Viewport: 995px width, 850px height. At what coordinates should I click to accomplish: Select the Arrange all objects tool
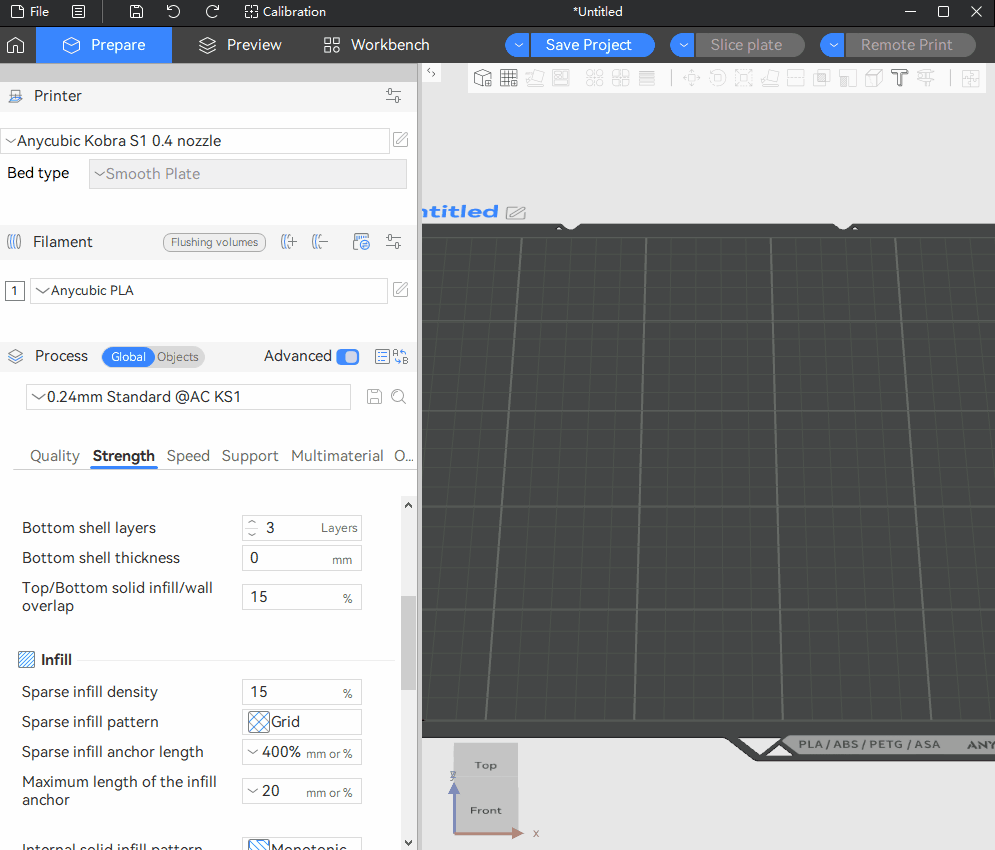tap(561, 78)
